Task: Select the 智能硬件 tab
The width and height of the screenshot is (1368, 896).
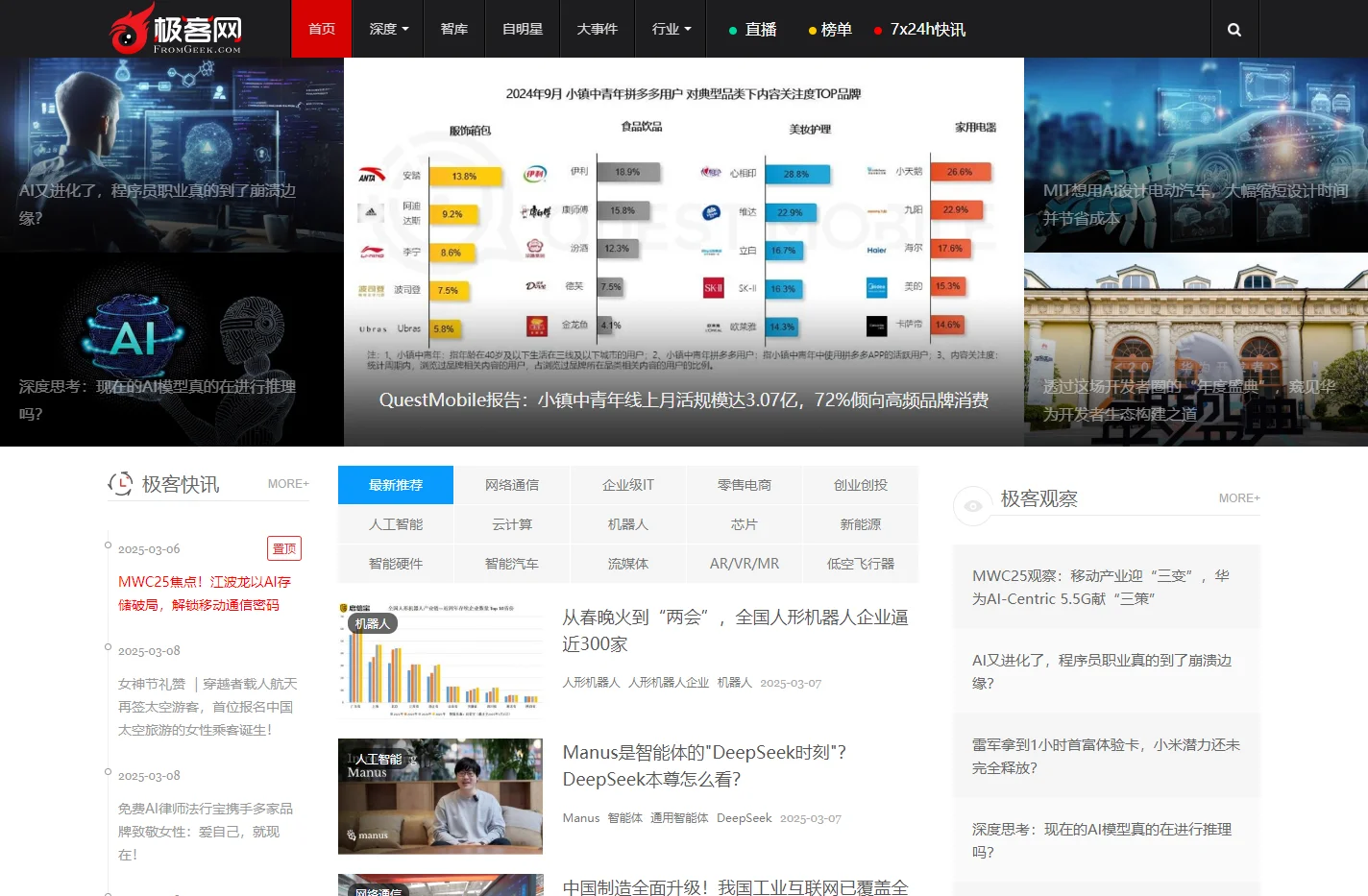Action: (396, 564)
